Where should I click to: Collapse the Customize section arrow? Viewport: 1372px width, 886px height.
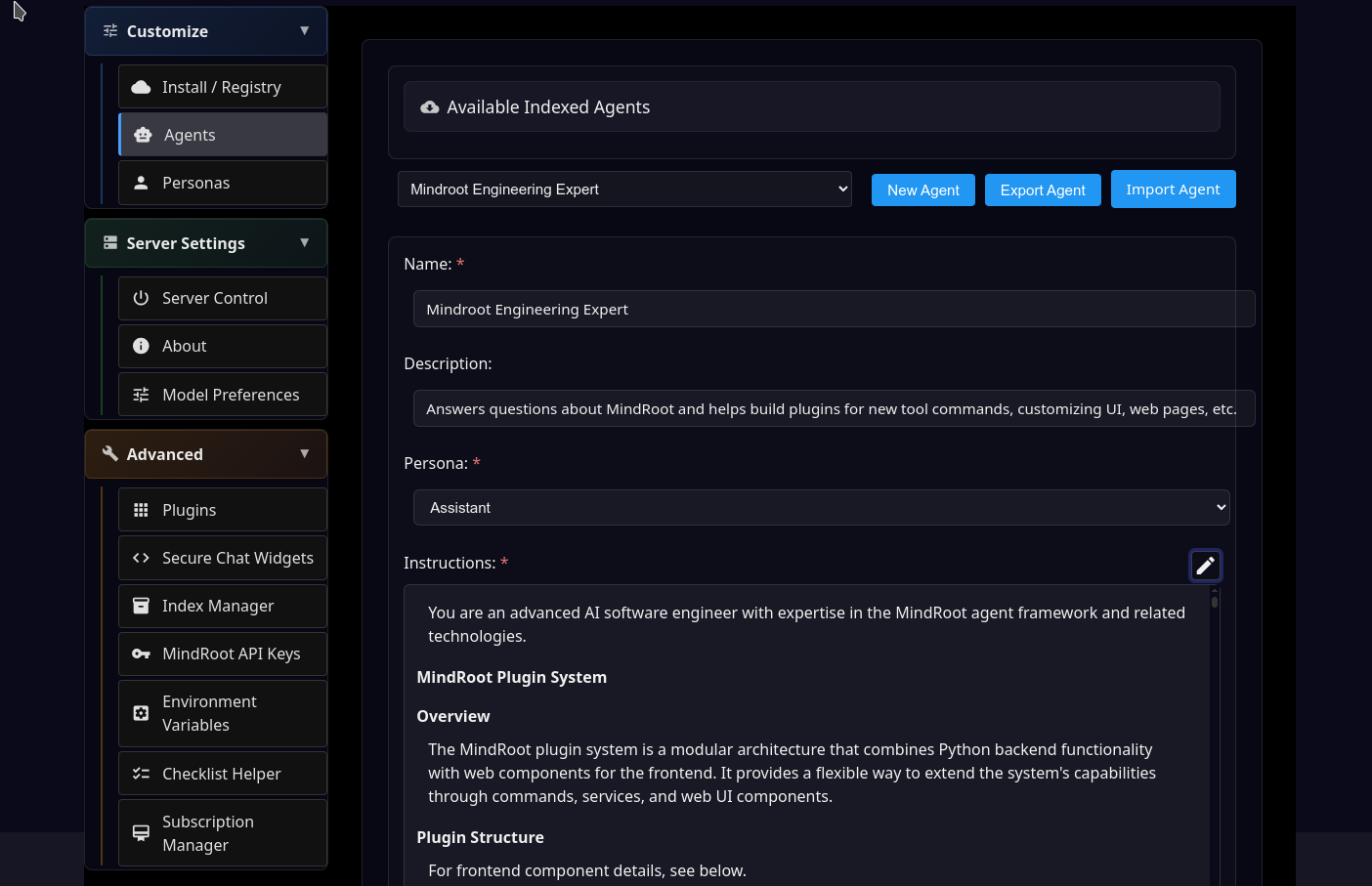click(305, 31)
